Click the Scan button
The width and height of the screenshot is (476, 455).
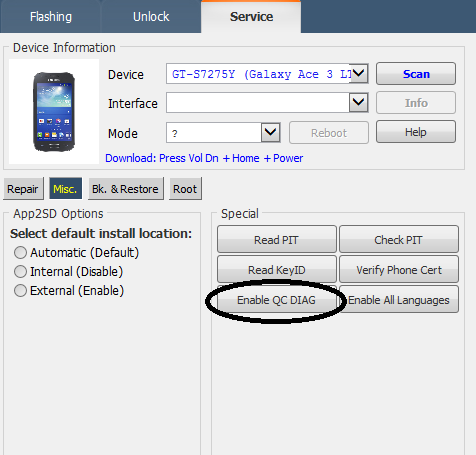(x=416, y=74)
